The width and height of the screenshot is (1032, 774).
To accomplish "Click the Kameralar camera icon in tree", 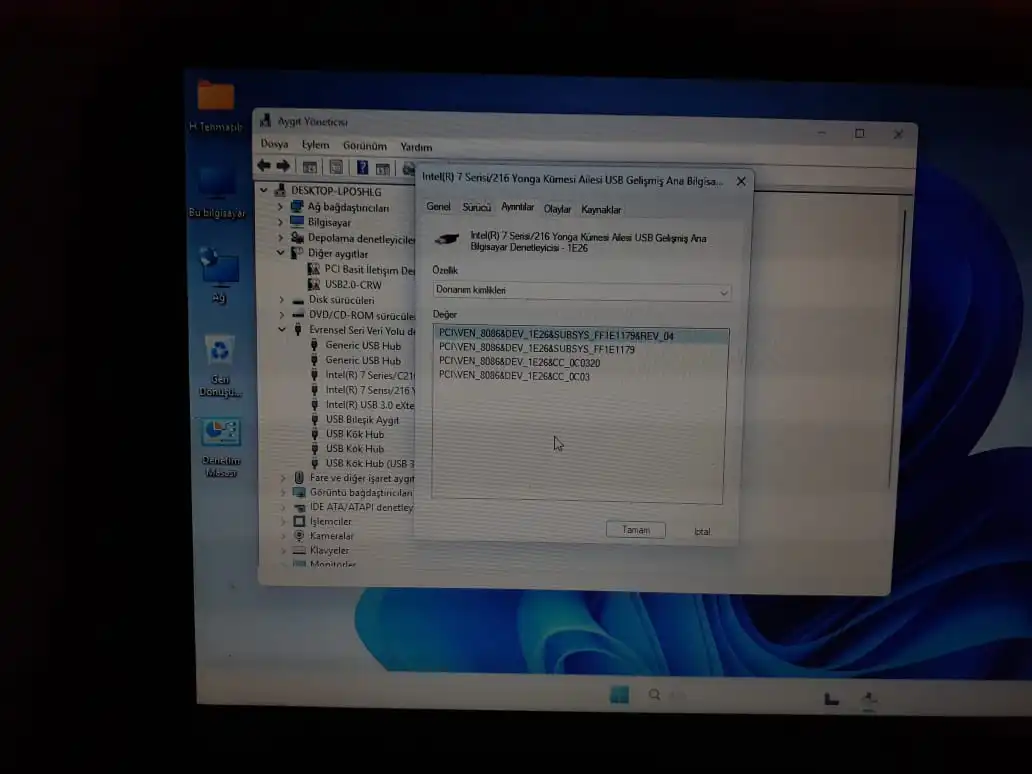I will tap(299, 536).
